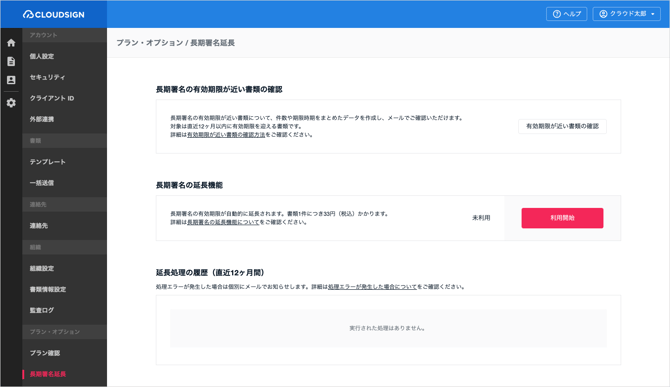This screenshot has width=670, height=387.
Task: Click the 実行された処理はありません message
Action: (388, 328)
